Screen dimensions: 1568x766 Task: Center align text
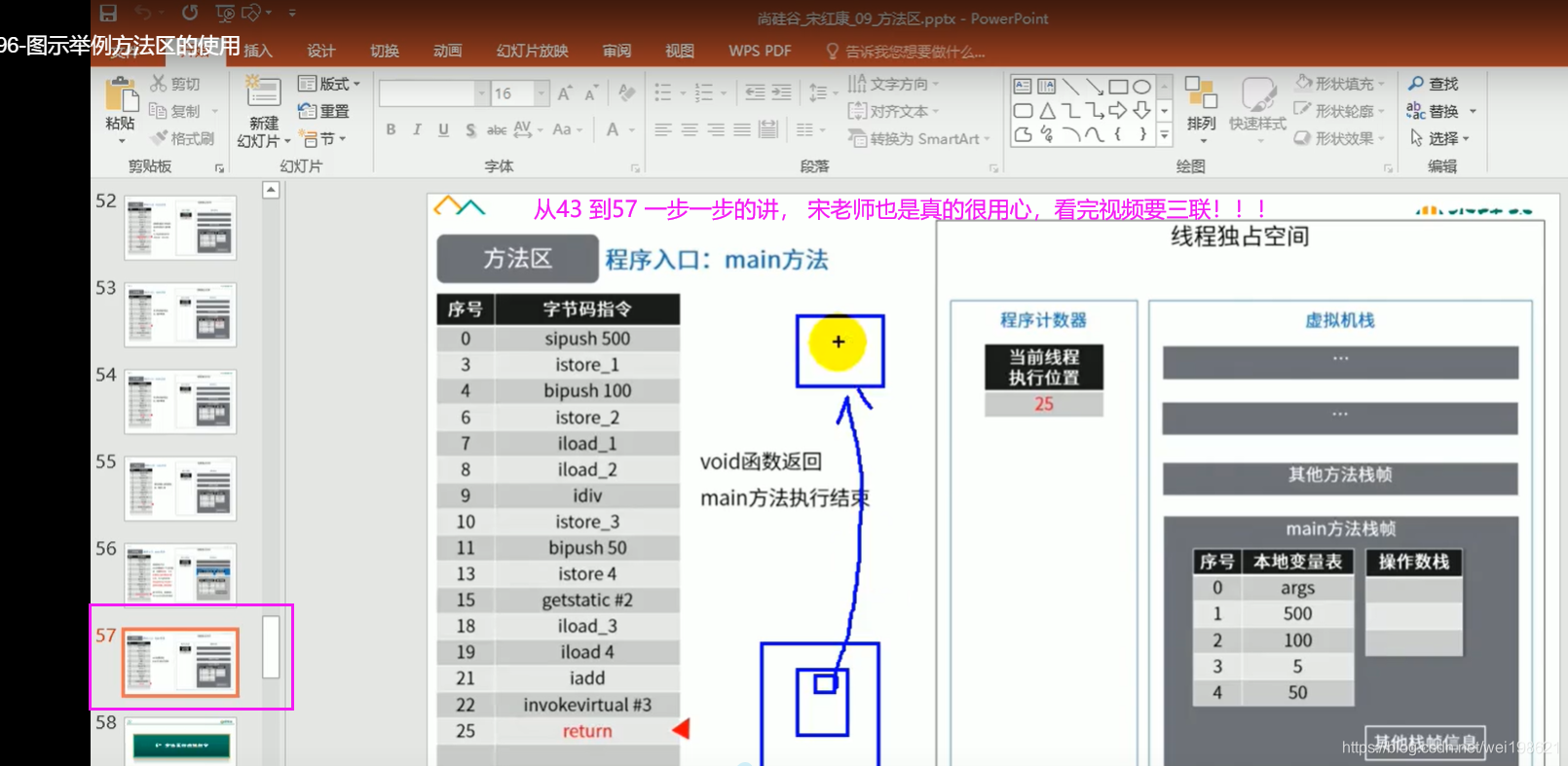click(x=690, y=129)
